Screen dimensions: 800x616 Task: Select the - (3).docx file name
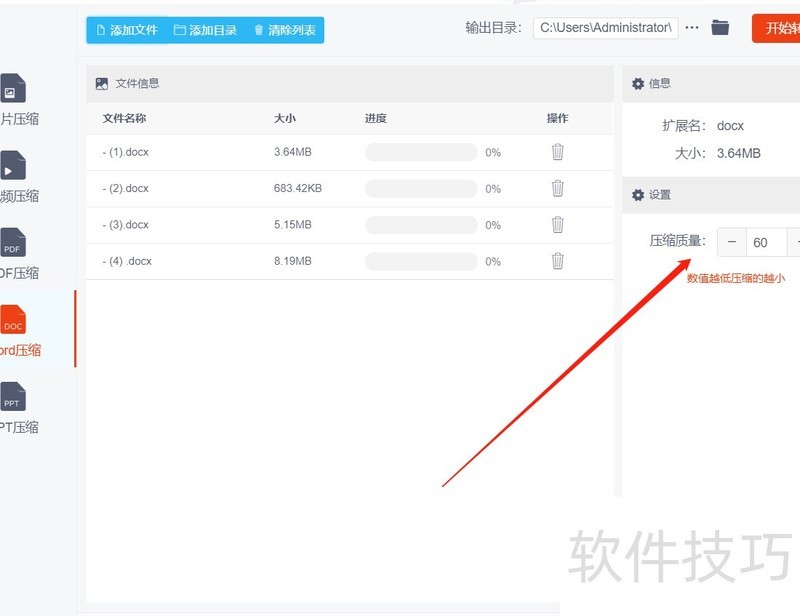click(126, 225)
